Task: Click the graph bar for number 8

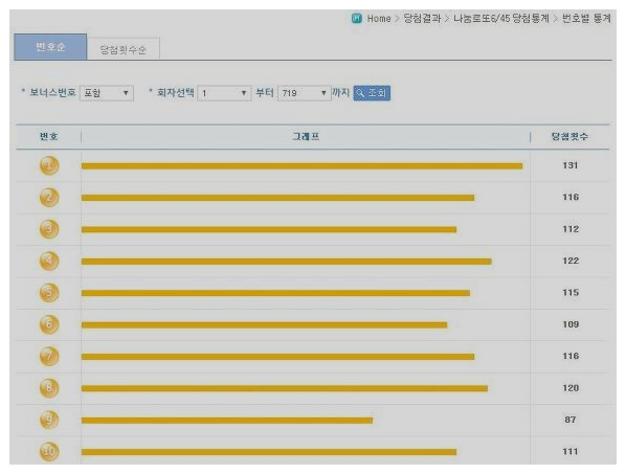Action: (285, 389)
